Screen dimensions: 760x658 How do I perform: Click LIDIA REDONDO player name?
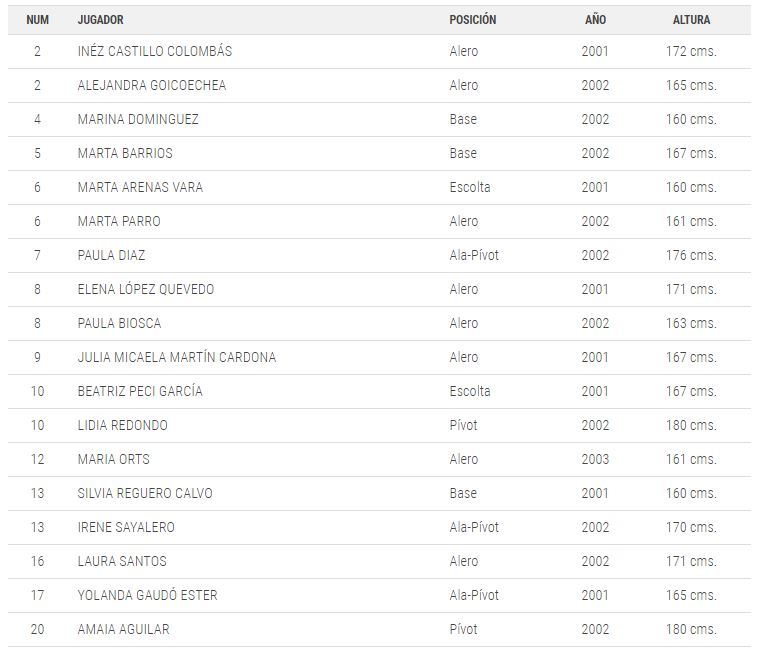click(x=123, y=425)
